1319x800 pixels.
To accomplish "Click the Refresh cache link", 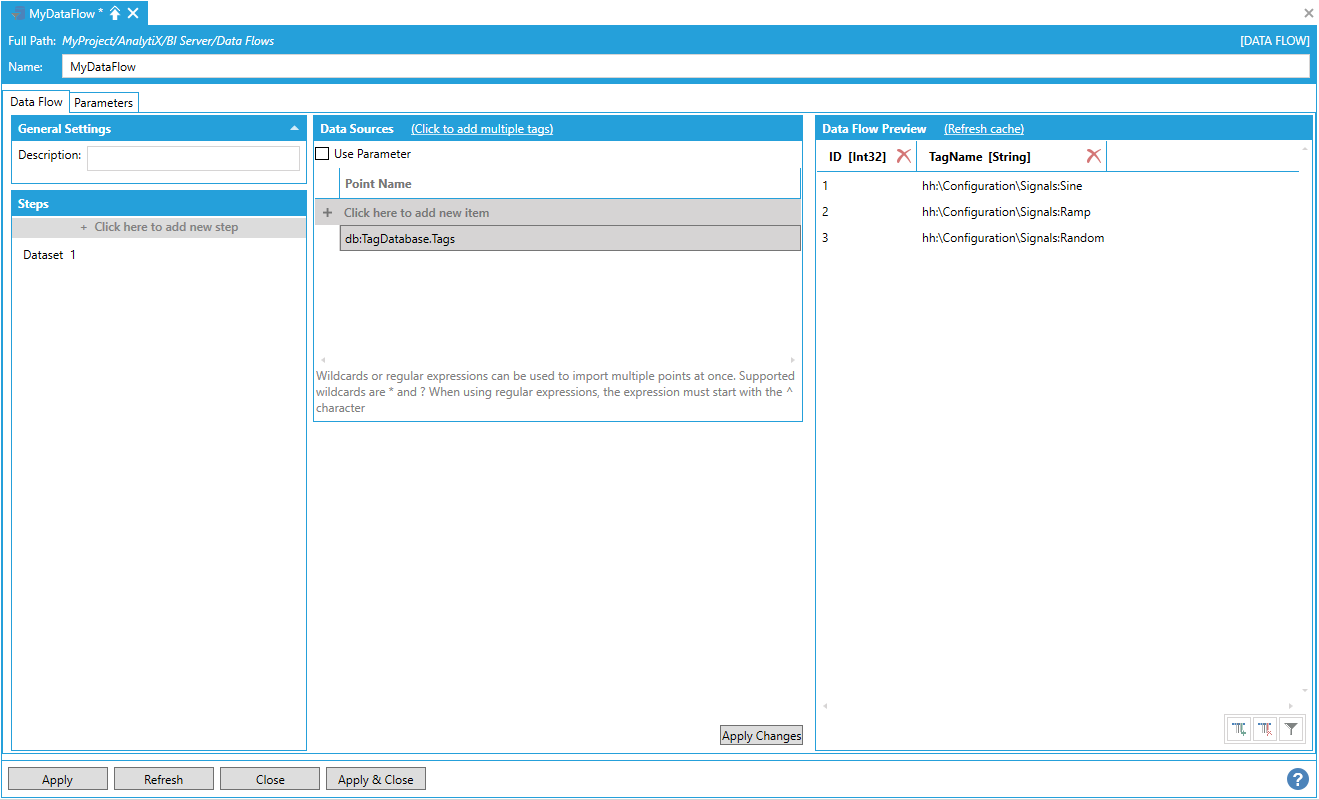I will [983, 129].
